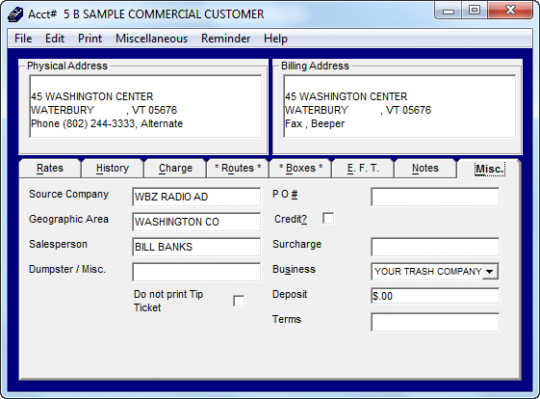
Task: Maximize the account window
Action: pyautogui.click(x=475, y=10)
